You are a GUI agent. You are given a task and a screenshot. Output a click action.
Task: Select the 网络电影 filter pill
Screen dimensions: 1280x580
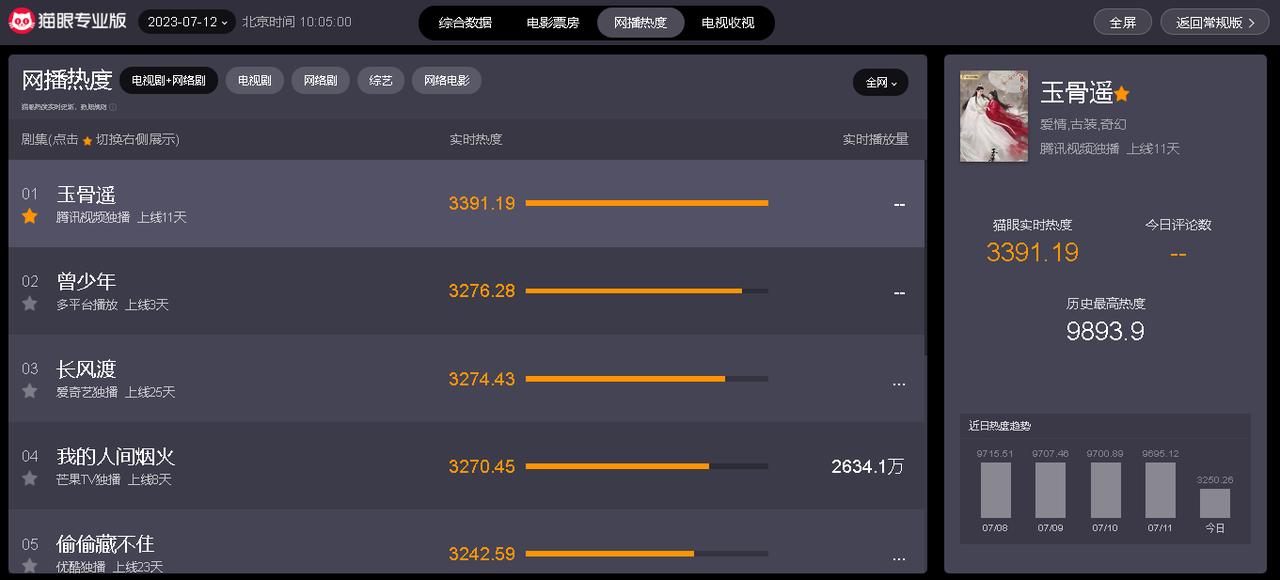(x=446, y=81)
